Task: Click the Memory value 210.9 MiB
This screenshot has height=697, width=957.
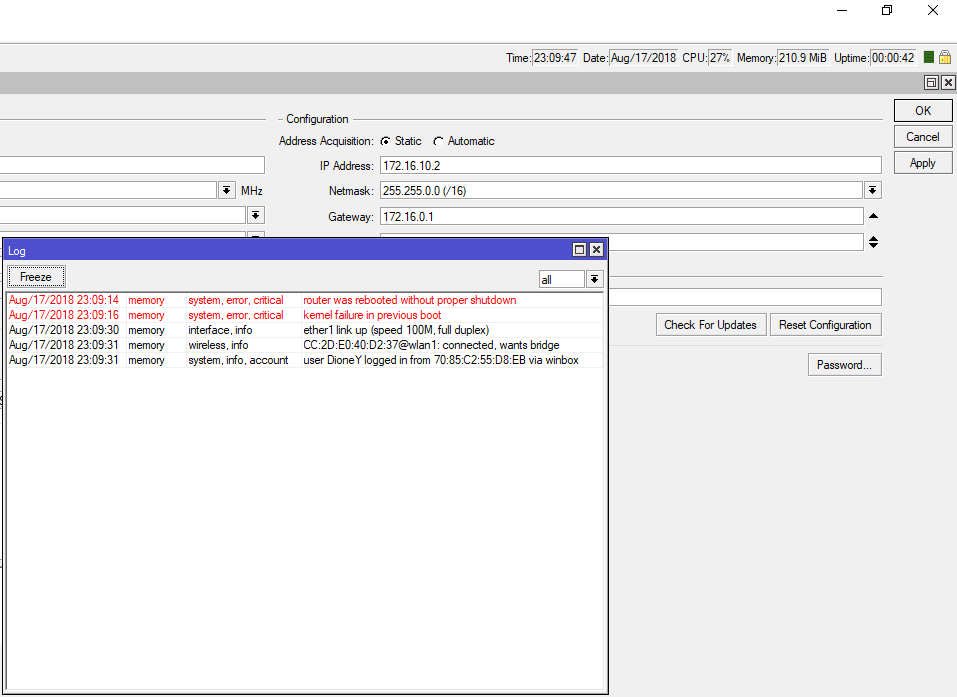Action: 803,57
